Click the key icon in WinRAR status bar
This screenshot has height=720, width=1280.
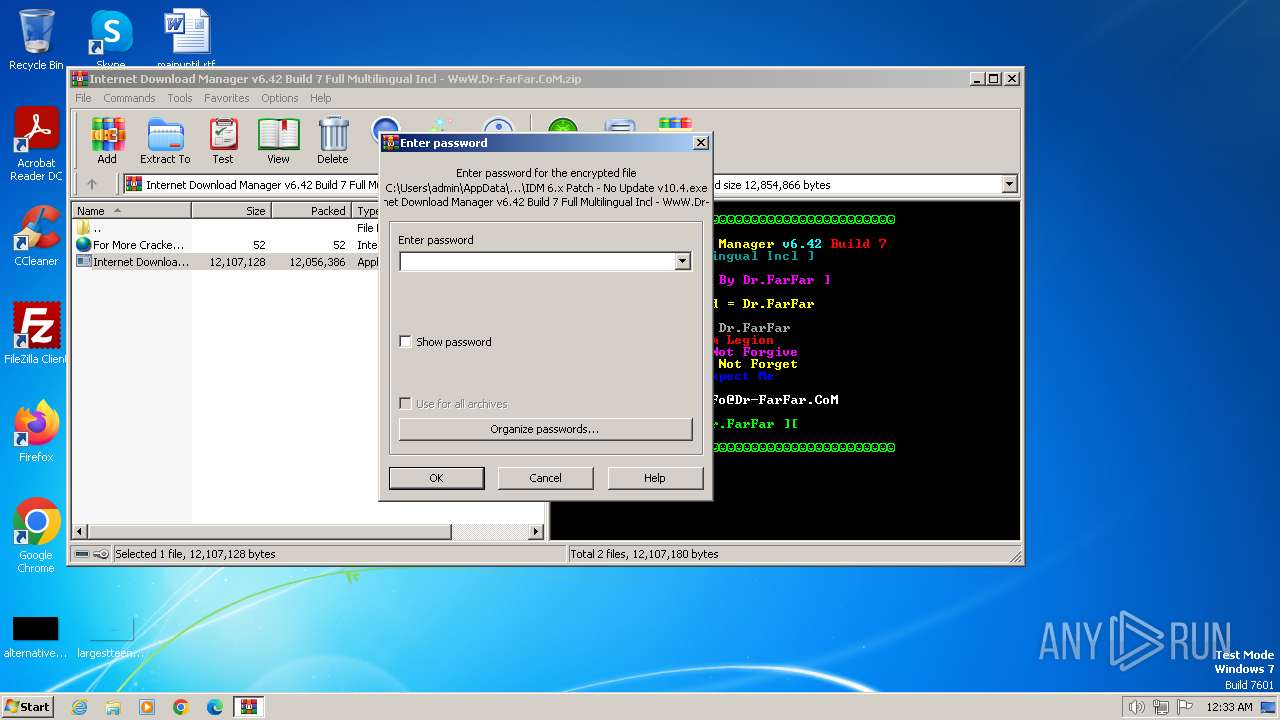pyautogui.click(x=101, y=554)
